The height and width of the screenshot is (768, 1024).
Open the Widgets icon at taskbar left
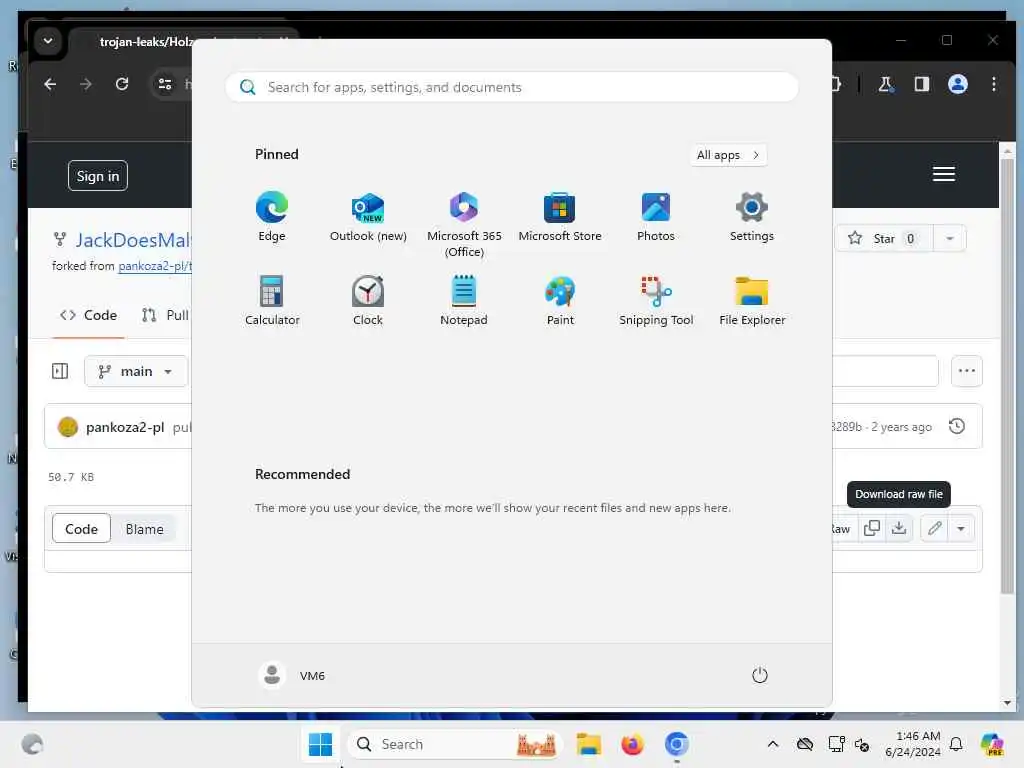point(32,744)
